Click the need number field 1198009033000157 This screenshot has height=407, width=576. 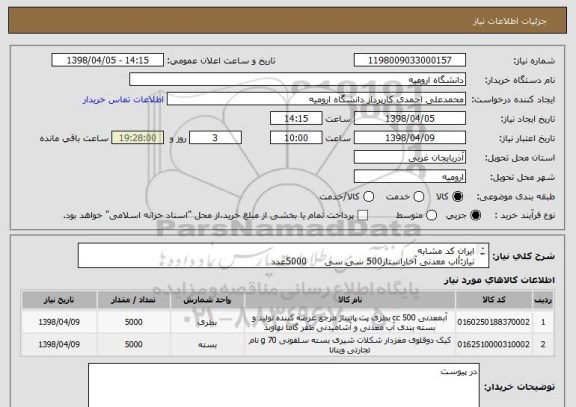[410, 60]
